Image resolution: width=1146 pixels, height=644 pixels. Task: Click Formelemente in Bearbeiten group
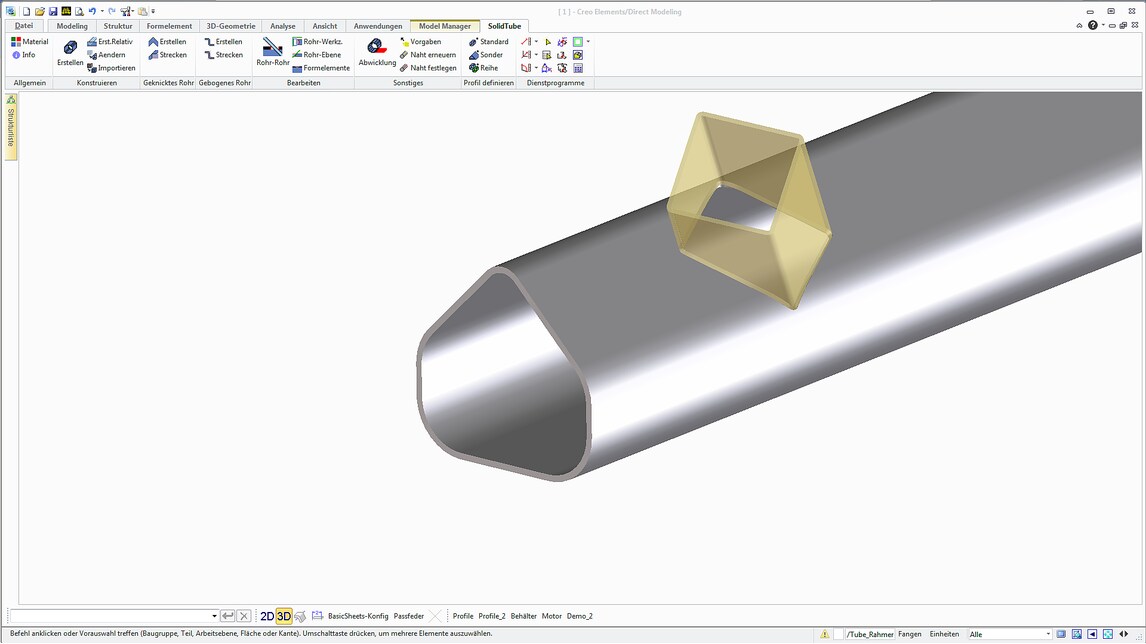click(x=321, y=68)
